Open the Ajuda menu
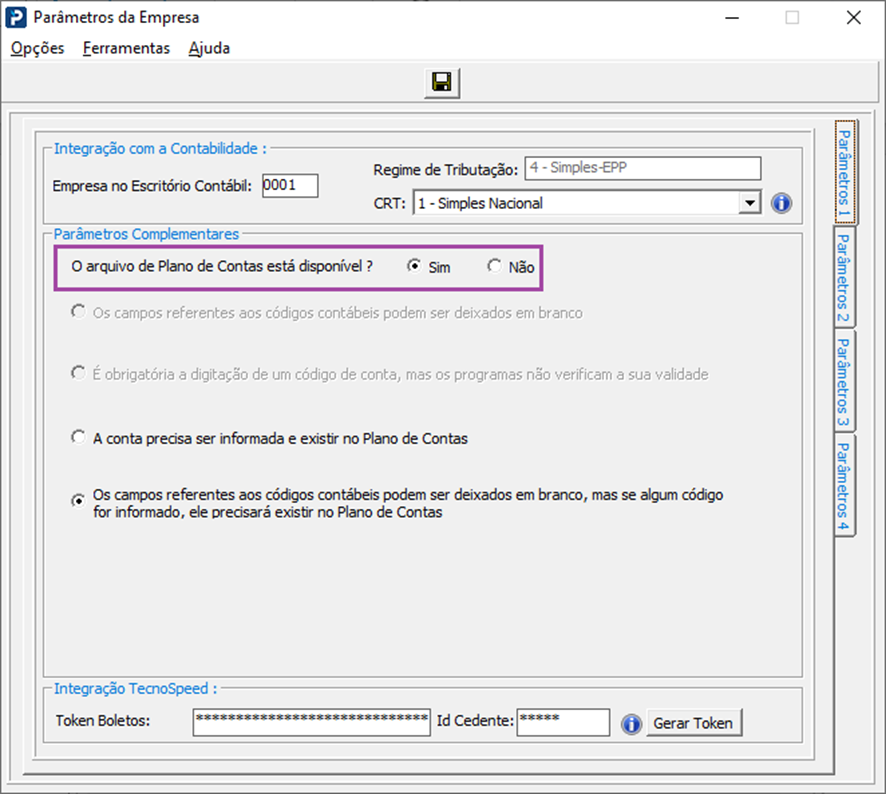The height and width of the screenshot is (794, 886). pos(209,49)
